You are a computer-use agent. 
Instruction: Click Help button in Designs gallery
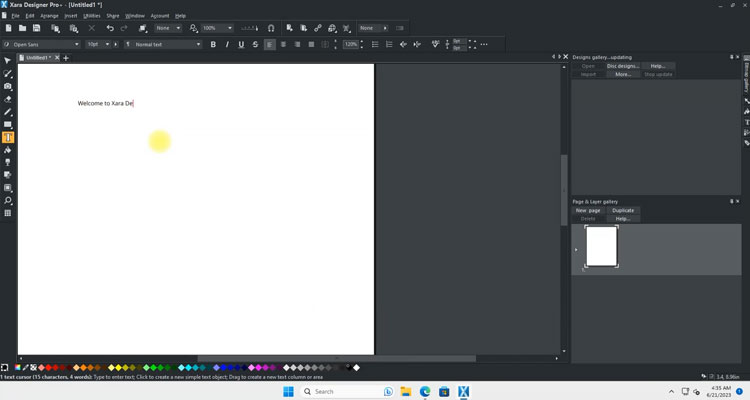pos(658,66)
